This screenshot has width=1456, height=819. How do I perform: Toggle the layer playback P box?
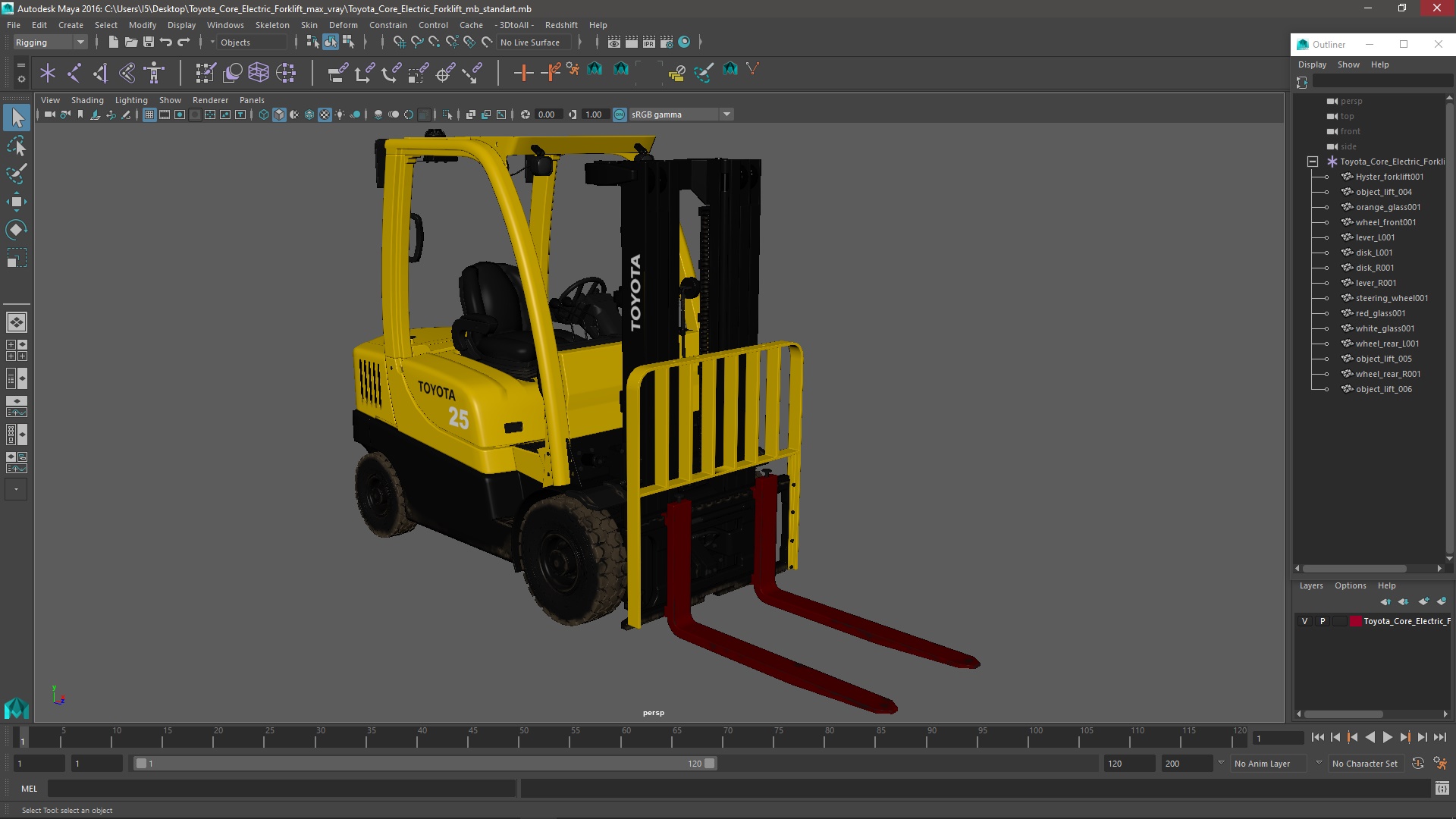(1323, 621)
